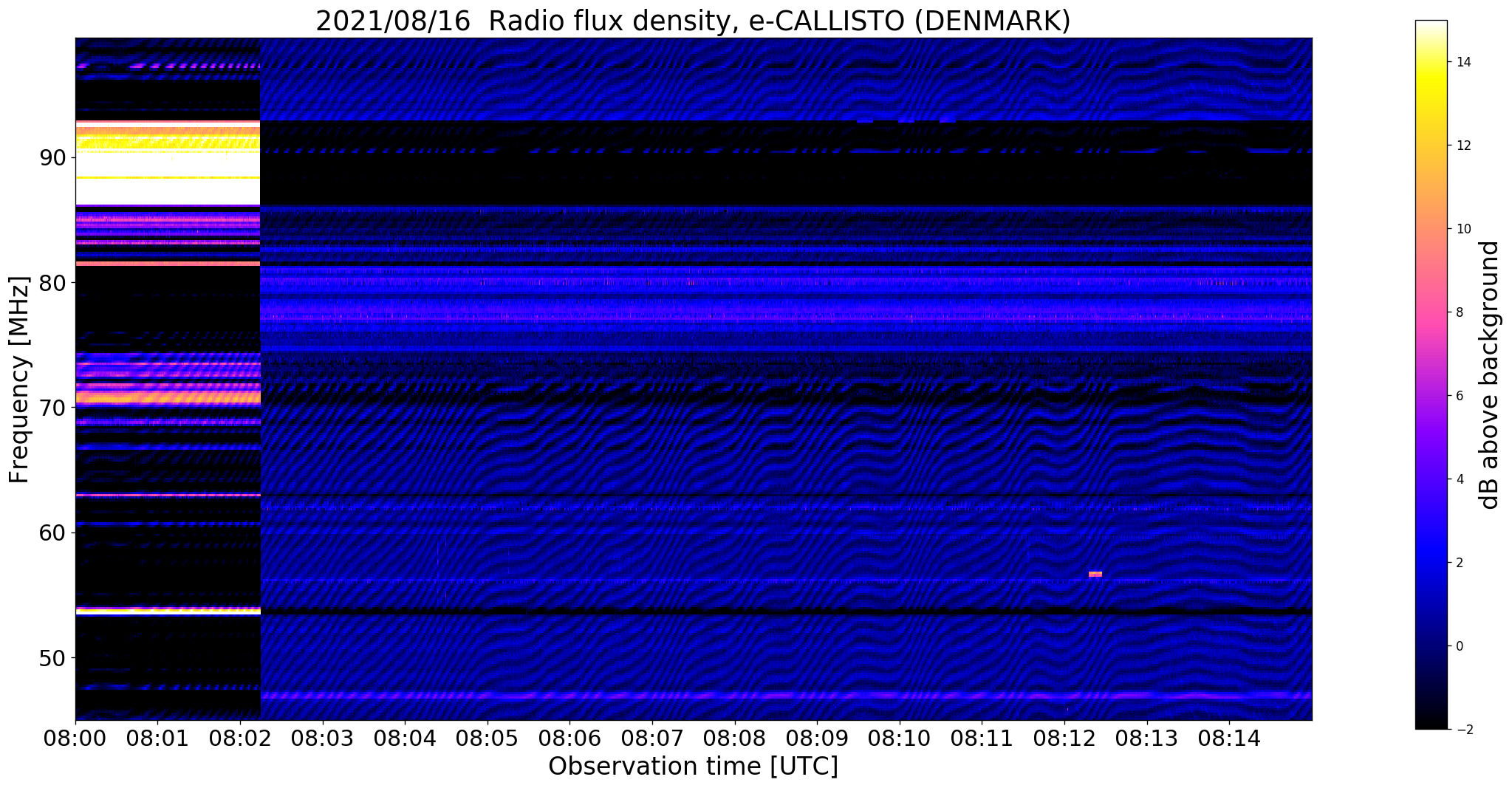Screen dimensions: 1512x788
Task: Click the 50 frequency tick label
Action: (x=52, y=657)
